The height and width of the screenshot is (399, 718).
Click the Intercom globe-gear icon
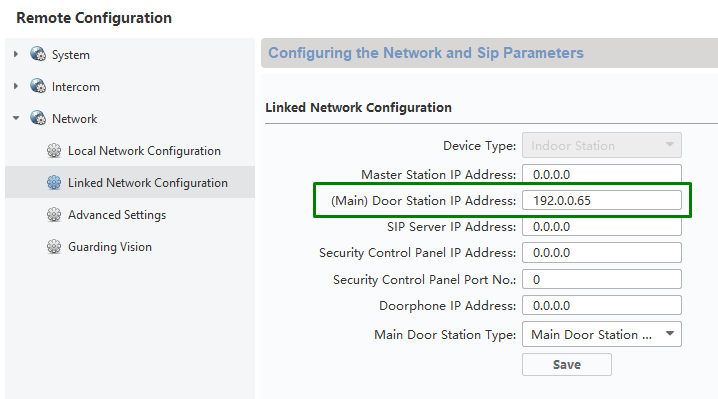click(38, 86)
